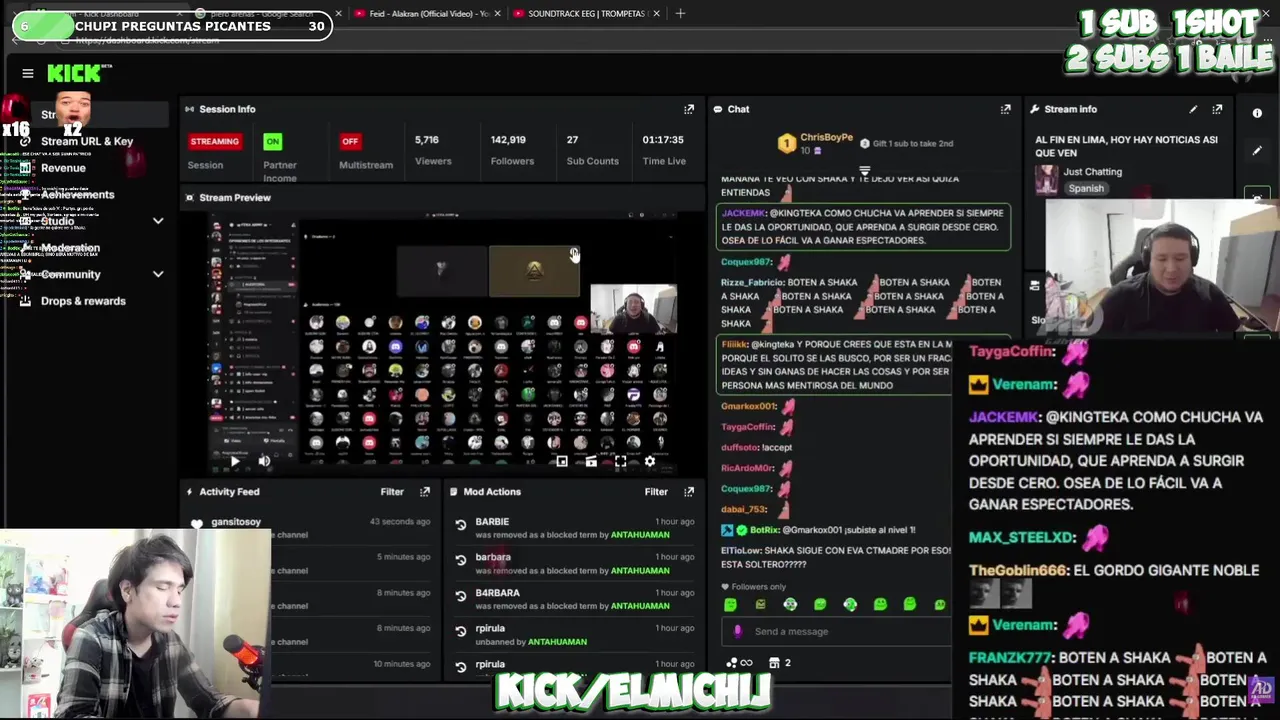
Task: Undo the rpirula unbanned action
Action: click(461, 632)
